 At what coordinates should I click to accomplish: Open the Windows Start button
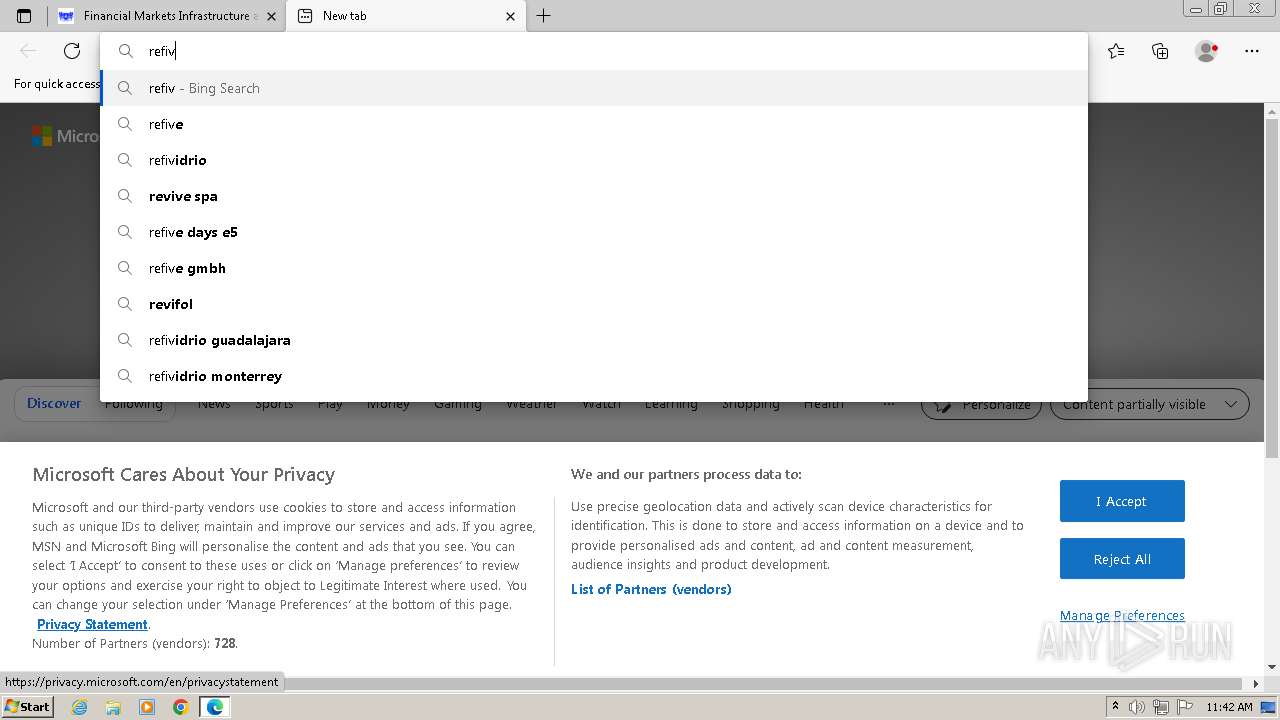coord(27,707)
